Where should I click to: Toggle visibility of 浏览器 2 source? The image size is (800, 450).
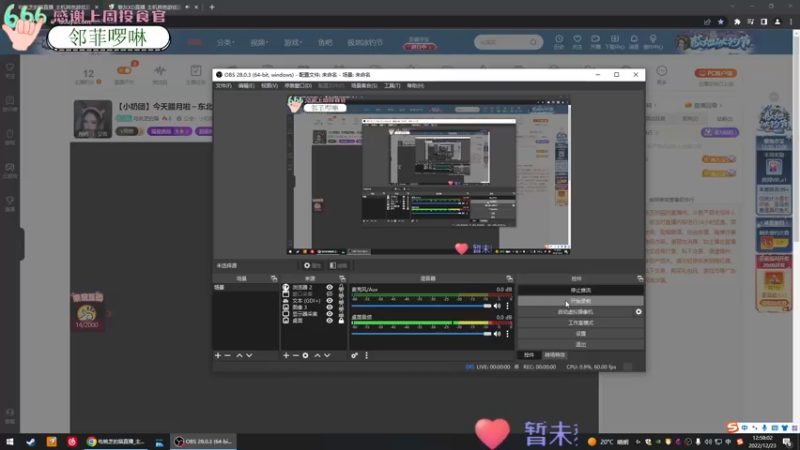(x=330, y=287)
